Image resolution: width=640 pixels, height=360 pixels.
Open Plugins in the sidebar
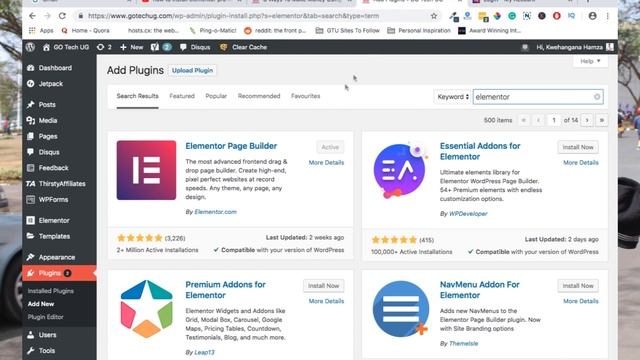(x=59, y=273)
